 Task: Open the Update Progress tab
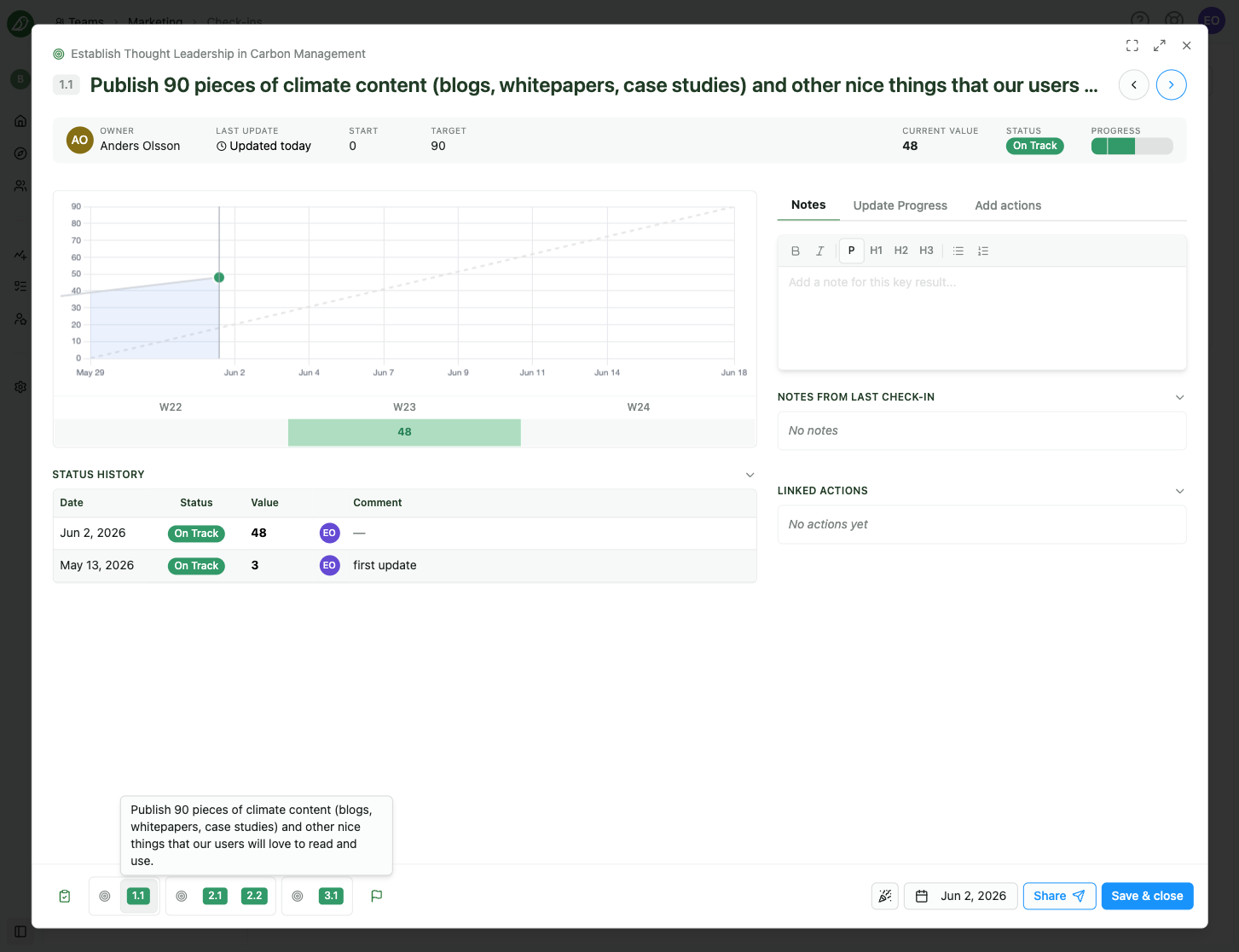pyautogui.click(x=900, y=205)
